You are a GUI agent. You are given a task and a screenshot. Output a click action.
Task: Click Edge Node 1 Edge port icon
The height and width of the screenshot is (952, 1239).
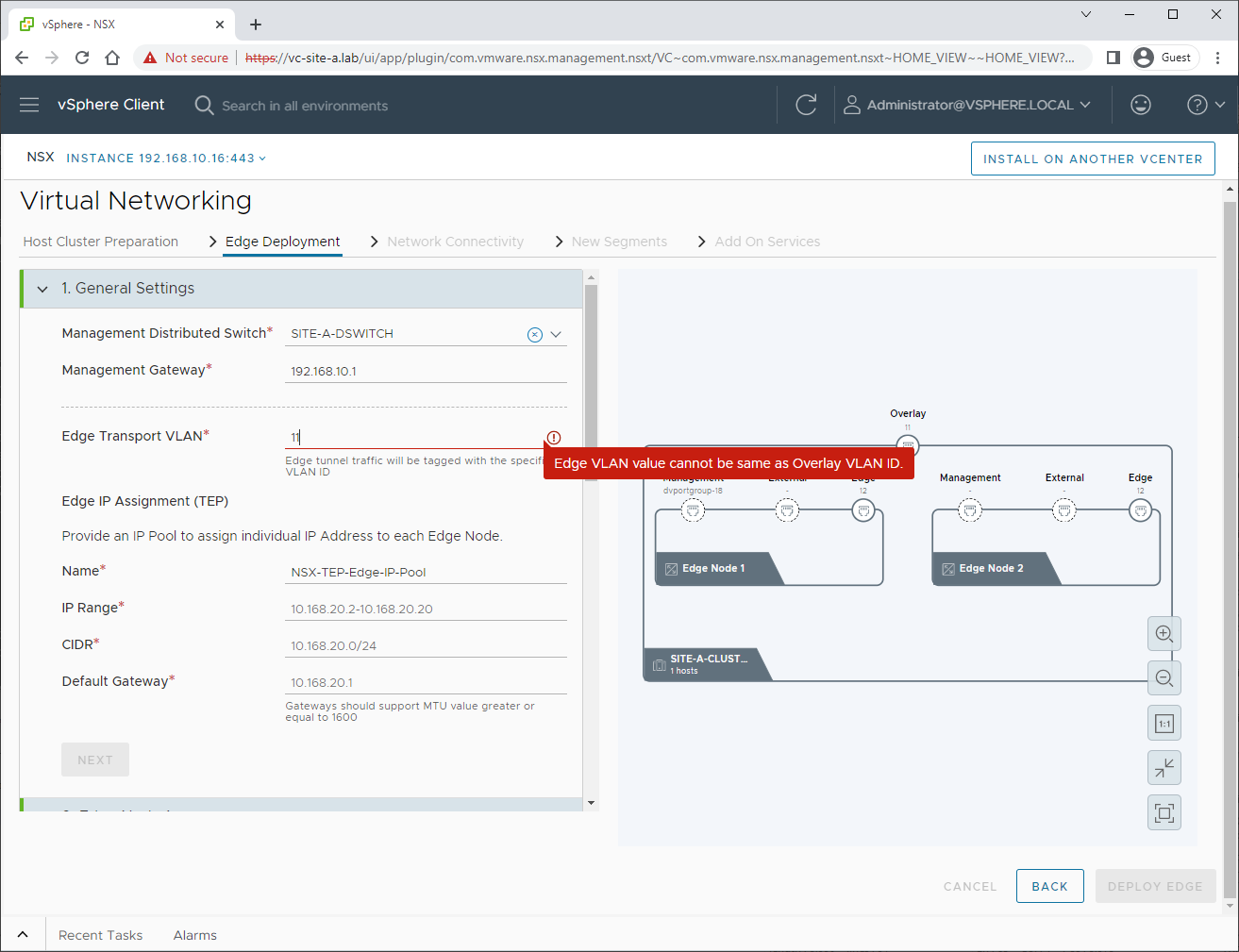click(x=863, y=510)
